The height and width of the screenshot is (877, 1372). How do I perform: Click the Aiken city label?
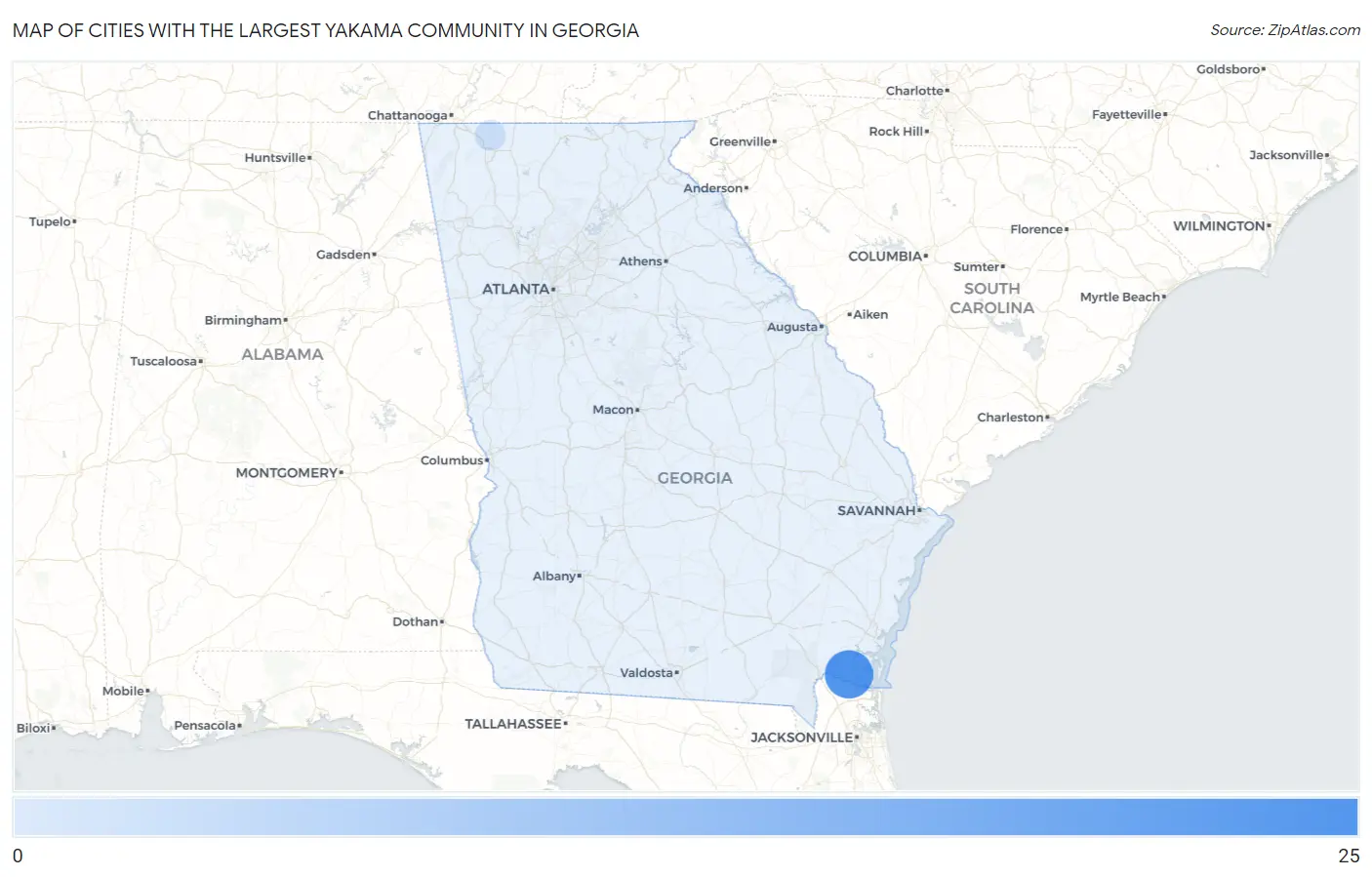click(x=870, y=315)
